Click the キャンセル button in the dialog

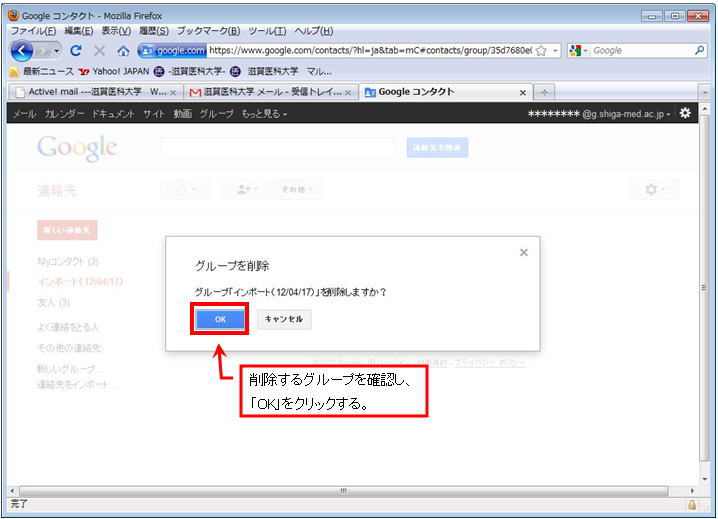tap(284, 319)
